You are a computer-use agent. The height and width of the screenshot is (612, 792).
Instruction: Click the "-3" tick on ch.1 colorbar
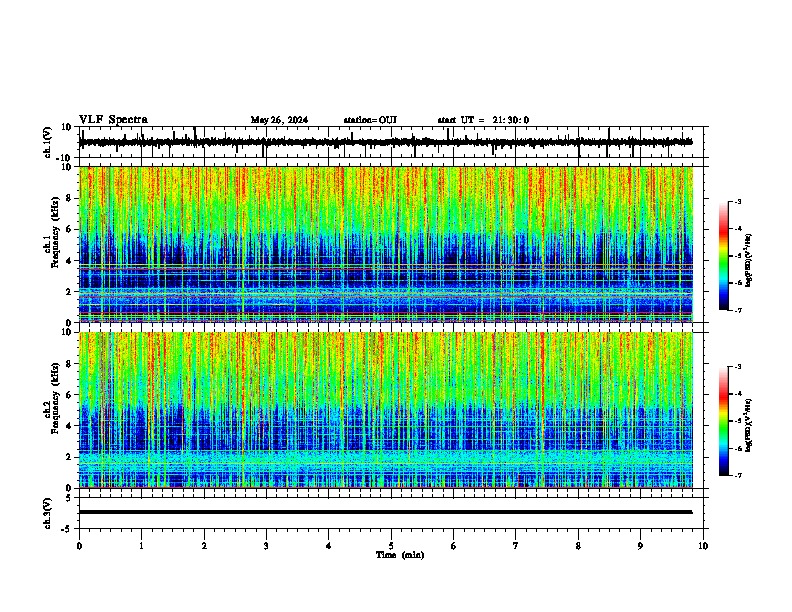pos(738,201)
